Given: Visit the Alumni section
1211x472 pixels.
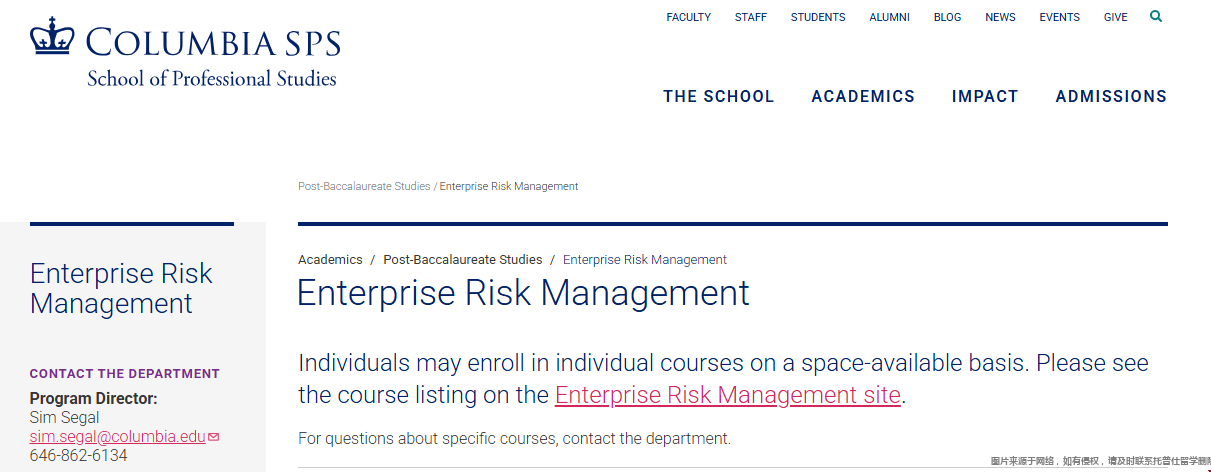Looking at the screenshot, I should click(889, 17).
